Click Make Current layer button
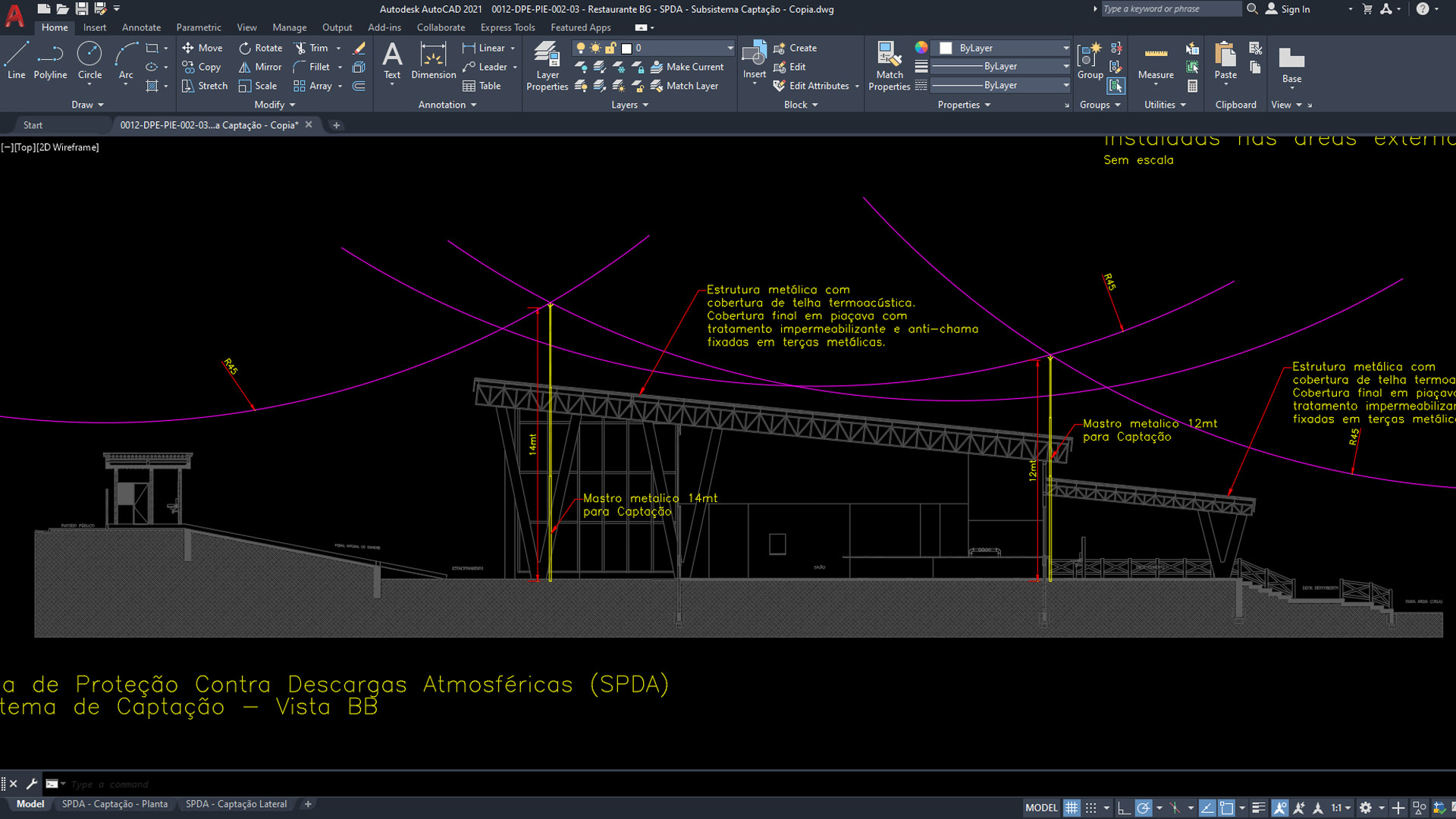 [x=687, y=67]
